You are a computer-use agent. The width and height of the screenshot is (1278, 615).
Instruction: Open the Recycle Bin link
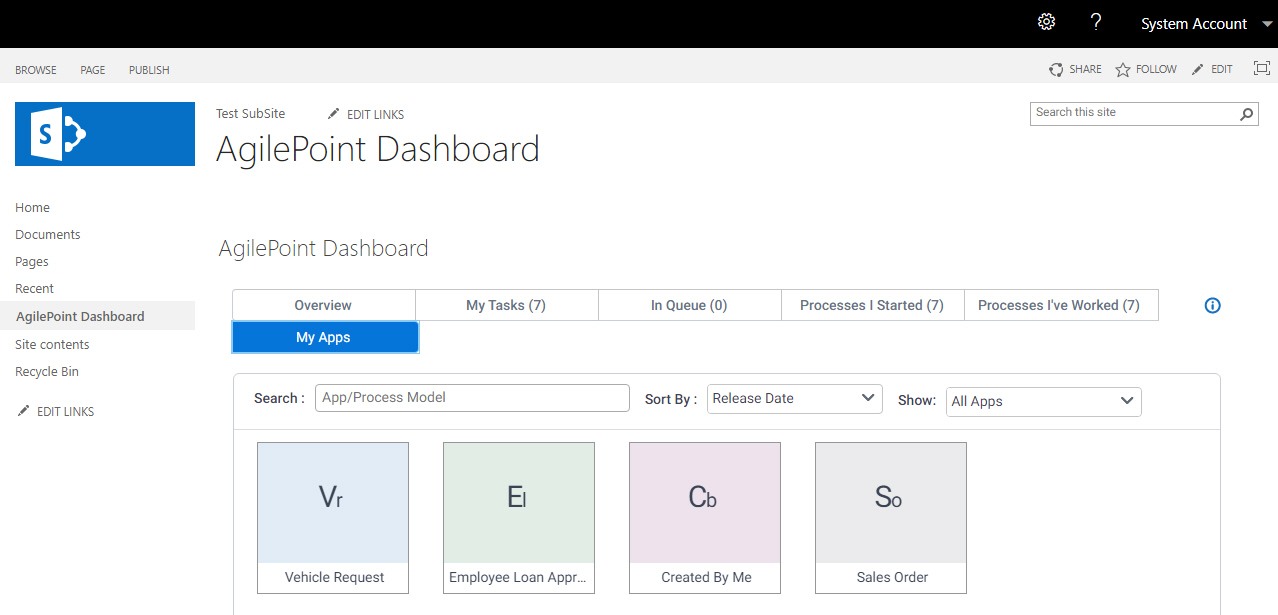(47, 371)
